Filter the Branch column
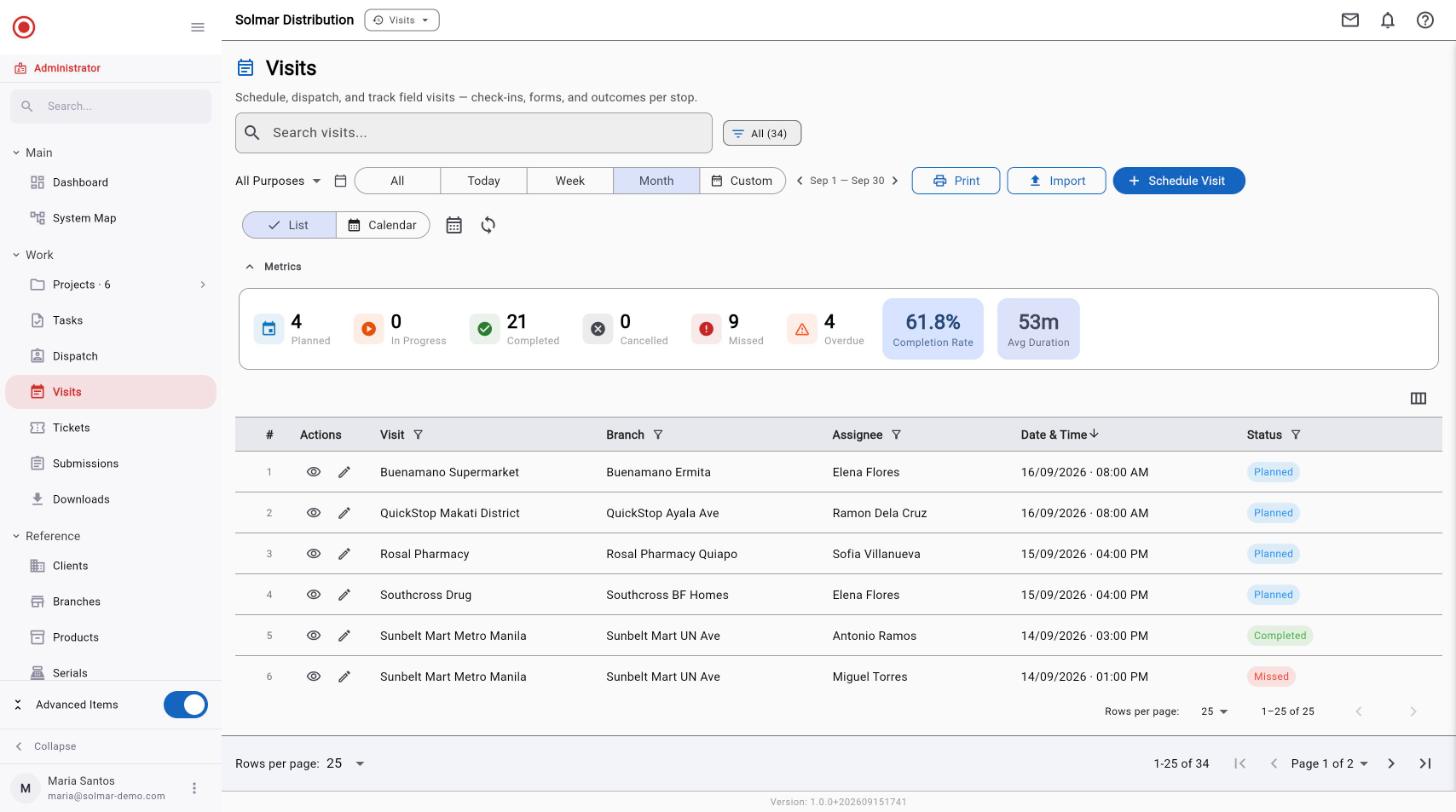The image size is (1456, 812). click(658, 435)
